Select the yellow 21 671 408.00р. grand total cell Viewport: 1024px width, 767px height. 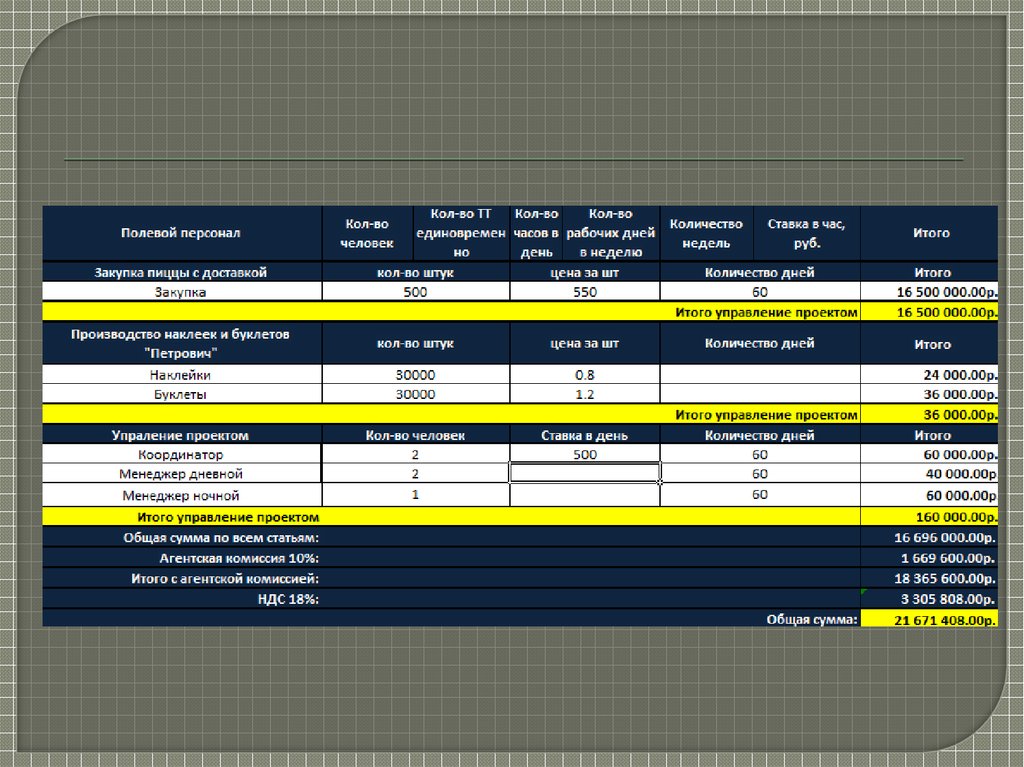coord(929,620)
